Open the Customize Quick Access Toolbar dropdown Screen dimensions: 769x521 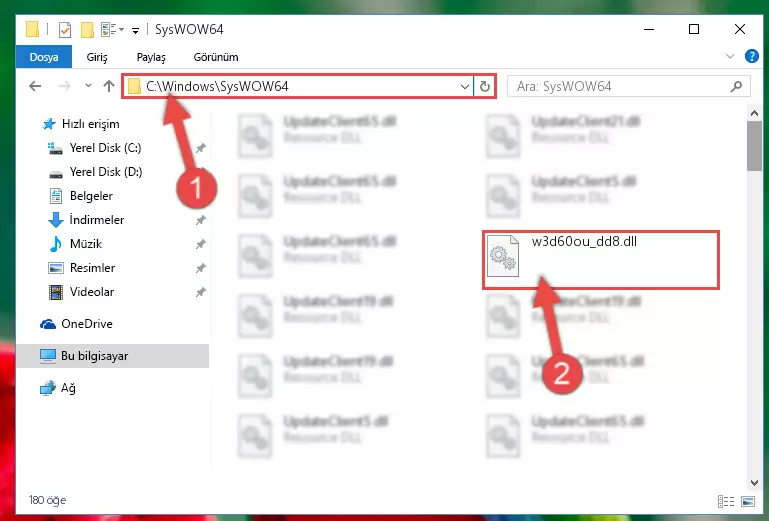pos(135,31)
